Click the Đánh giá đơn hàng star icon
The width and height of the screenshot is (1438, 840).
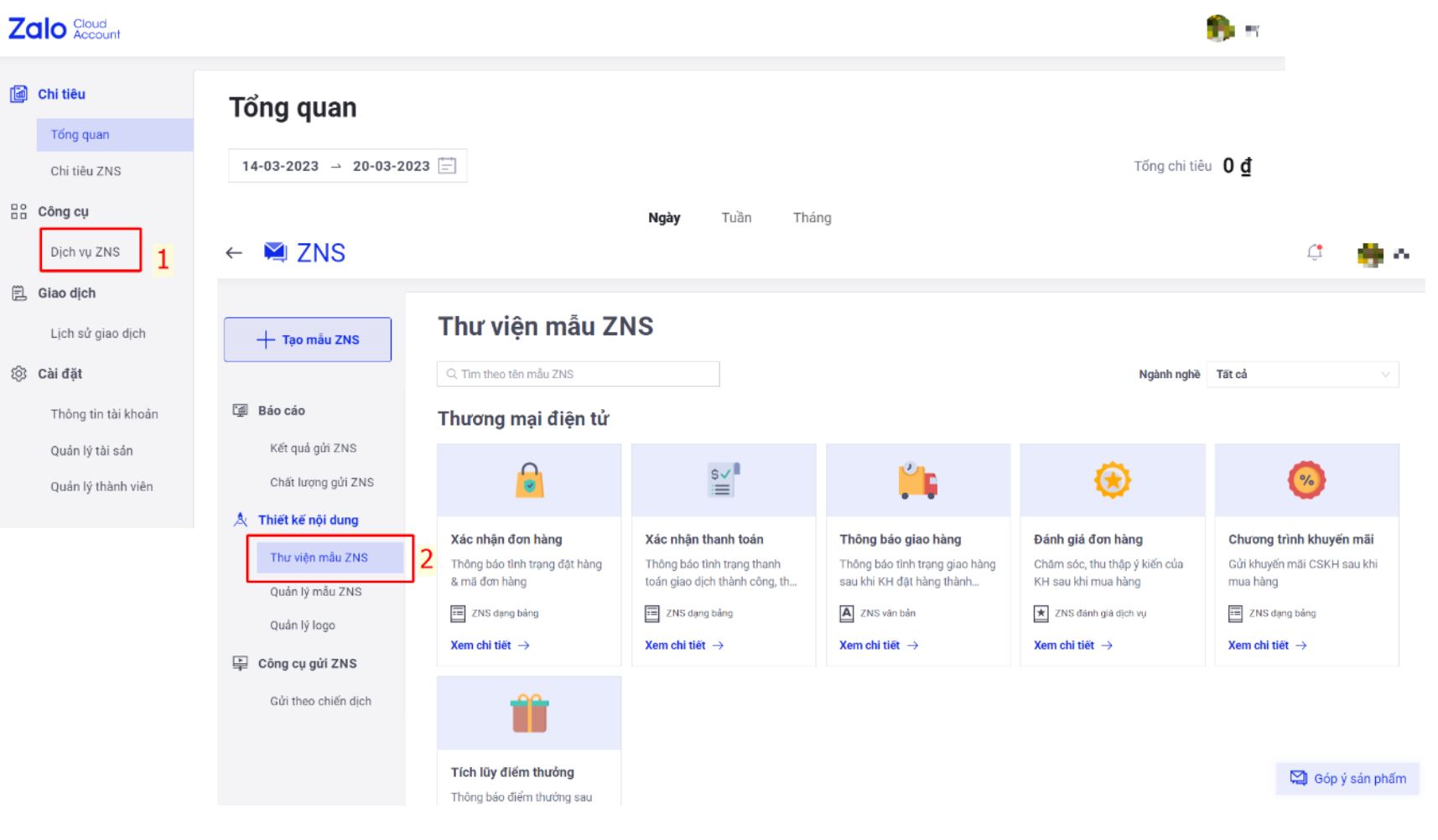tap(1113, 480)
